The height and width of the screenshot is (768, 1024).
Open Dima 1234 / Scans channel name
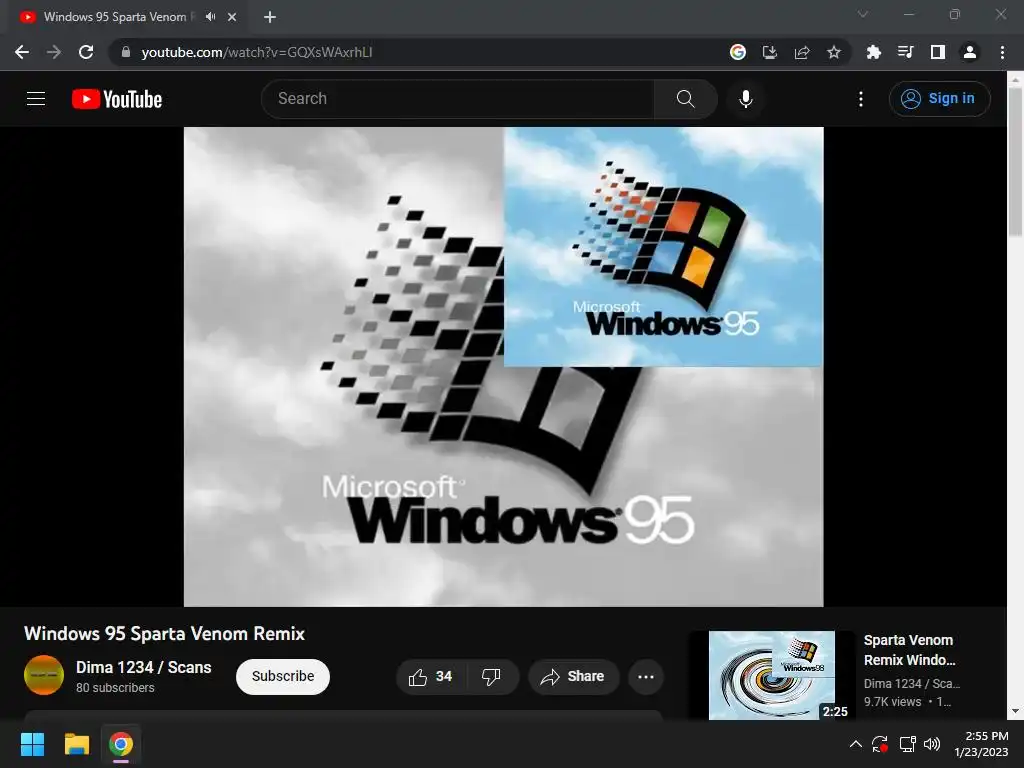coord(144,667)
